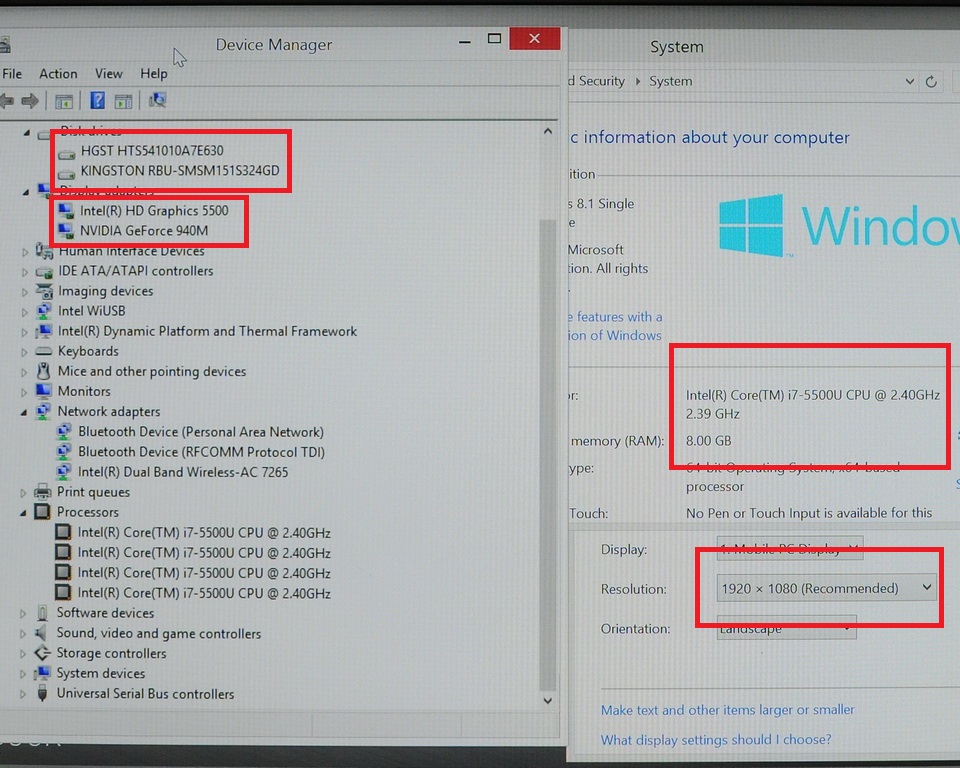Click the Storage controllers icon
Viewport: 960px width, 768px height.
point(42,653)
